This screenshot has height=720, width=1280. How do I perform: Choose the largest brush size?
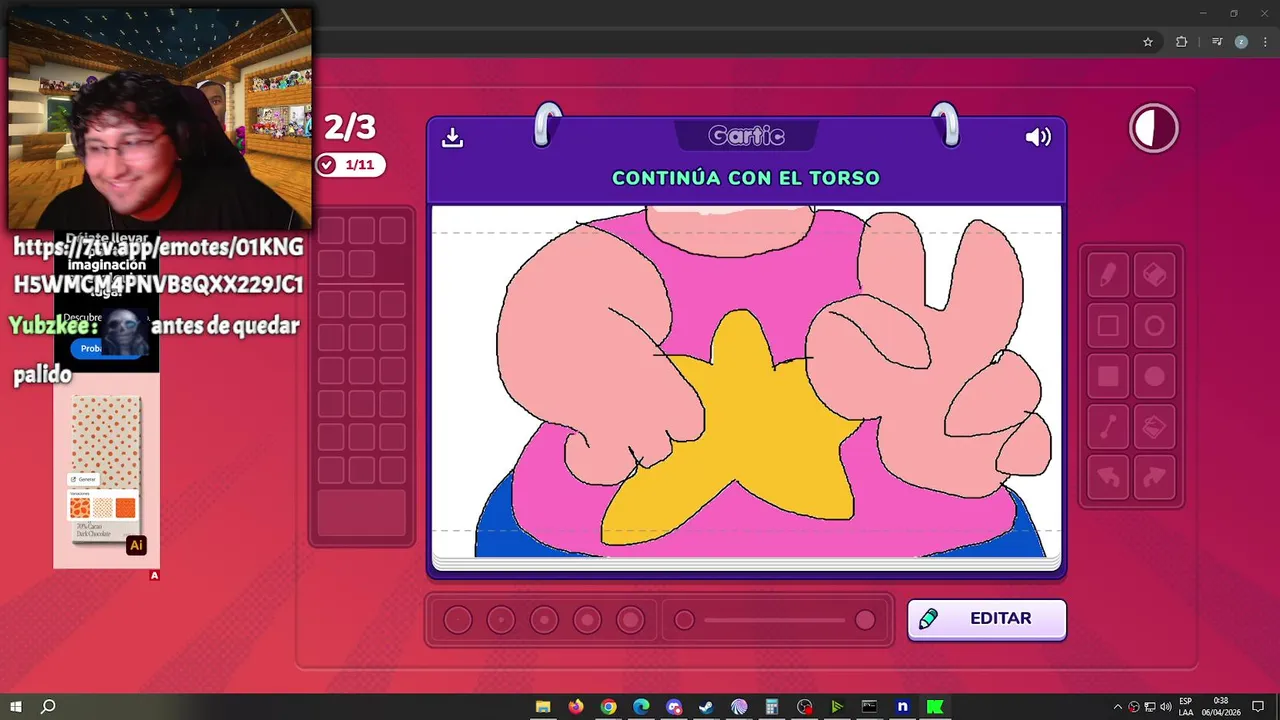coord(630,620)
